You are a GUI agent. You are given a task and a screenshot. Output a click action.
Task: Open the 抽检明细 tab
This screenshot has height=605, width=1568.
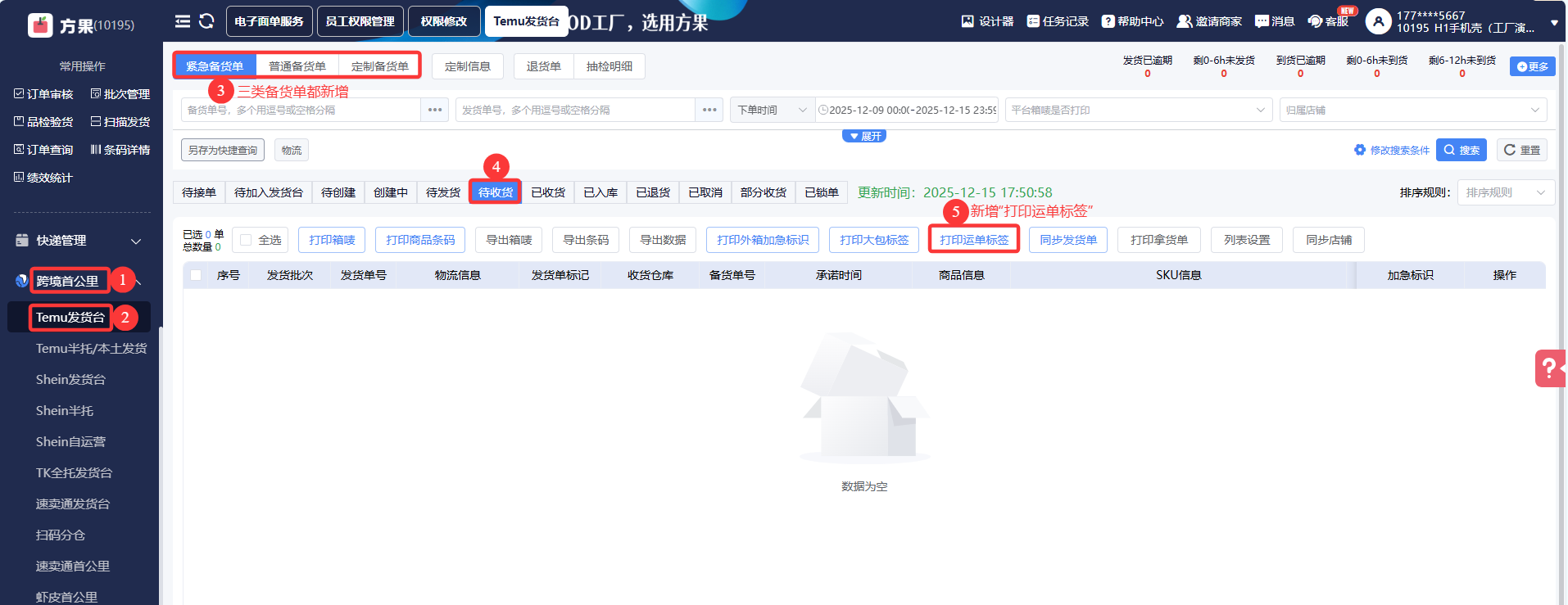tap(610, 66)
